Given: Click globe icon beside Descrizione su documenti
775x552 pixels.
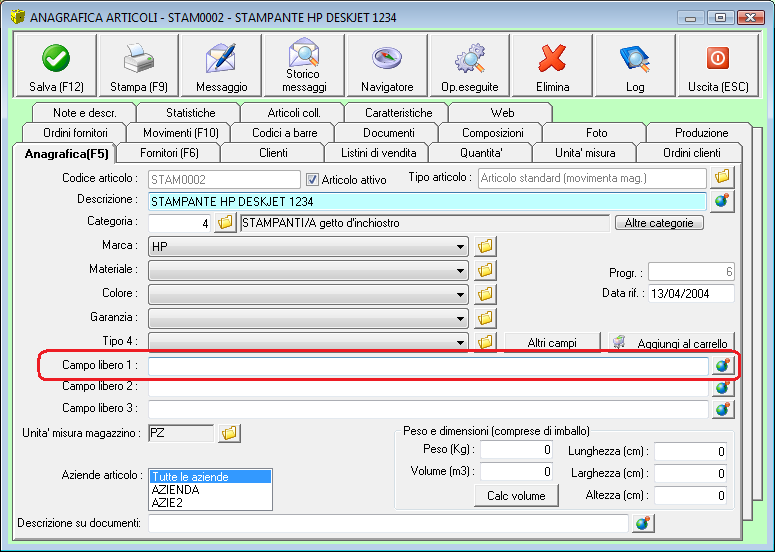Looking at the screenshot, I should click(643, 523).
